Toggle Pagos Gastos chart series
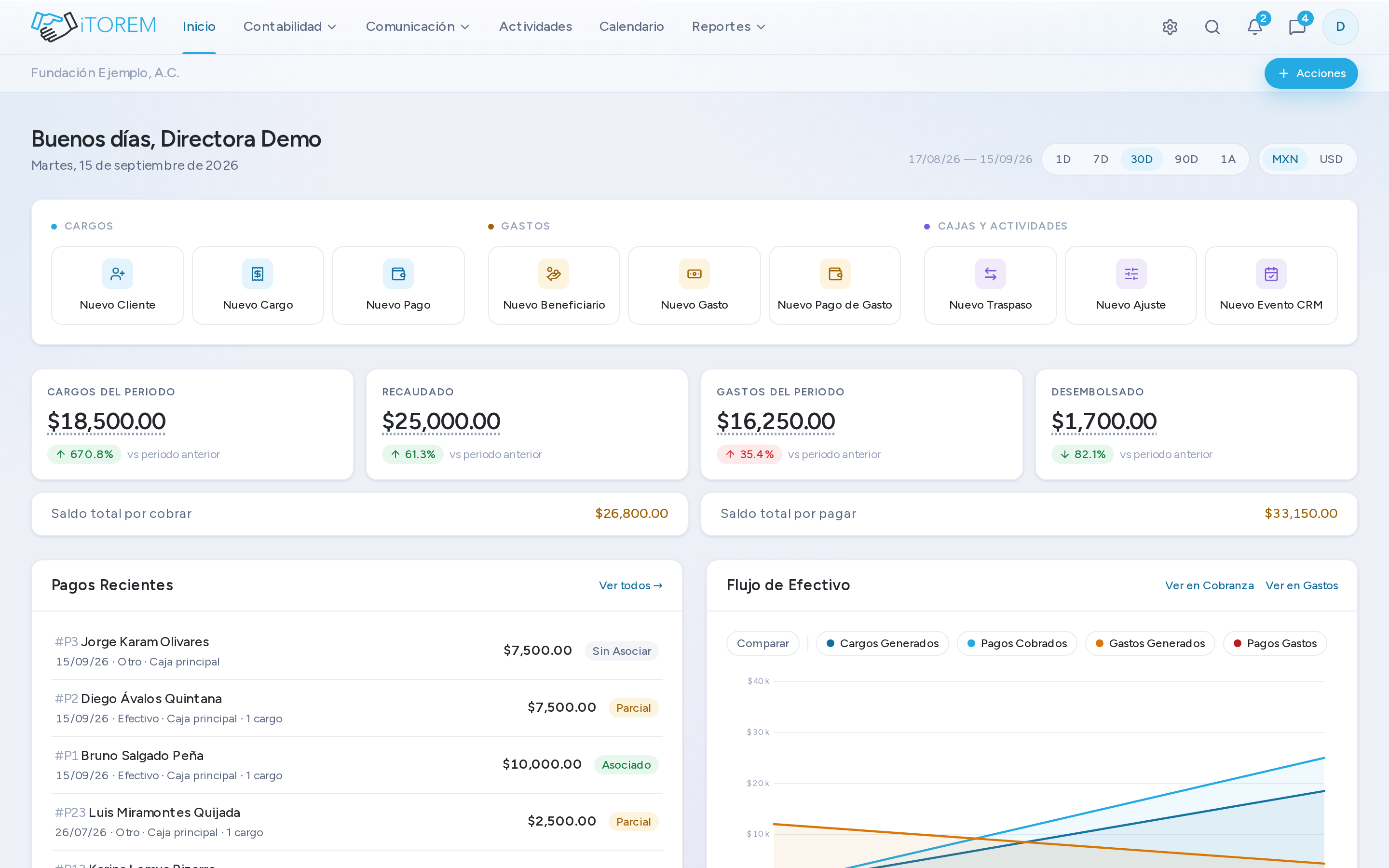Viewport: 1389px width, 868px height. tap(1275, 644)
